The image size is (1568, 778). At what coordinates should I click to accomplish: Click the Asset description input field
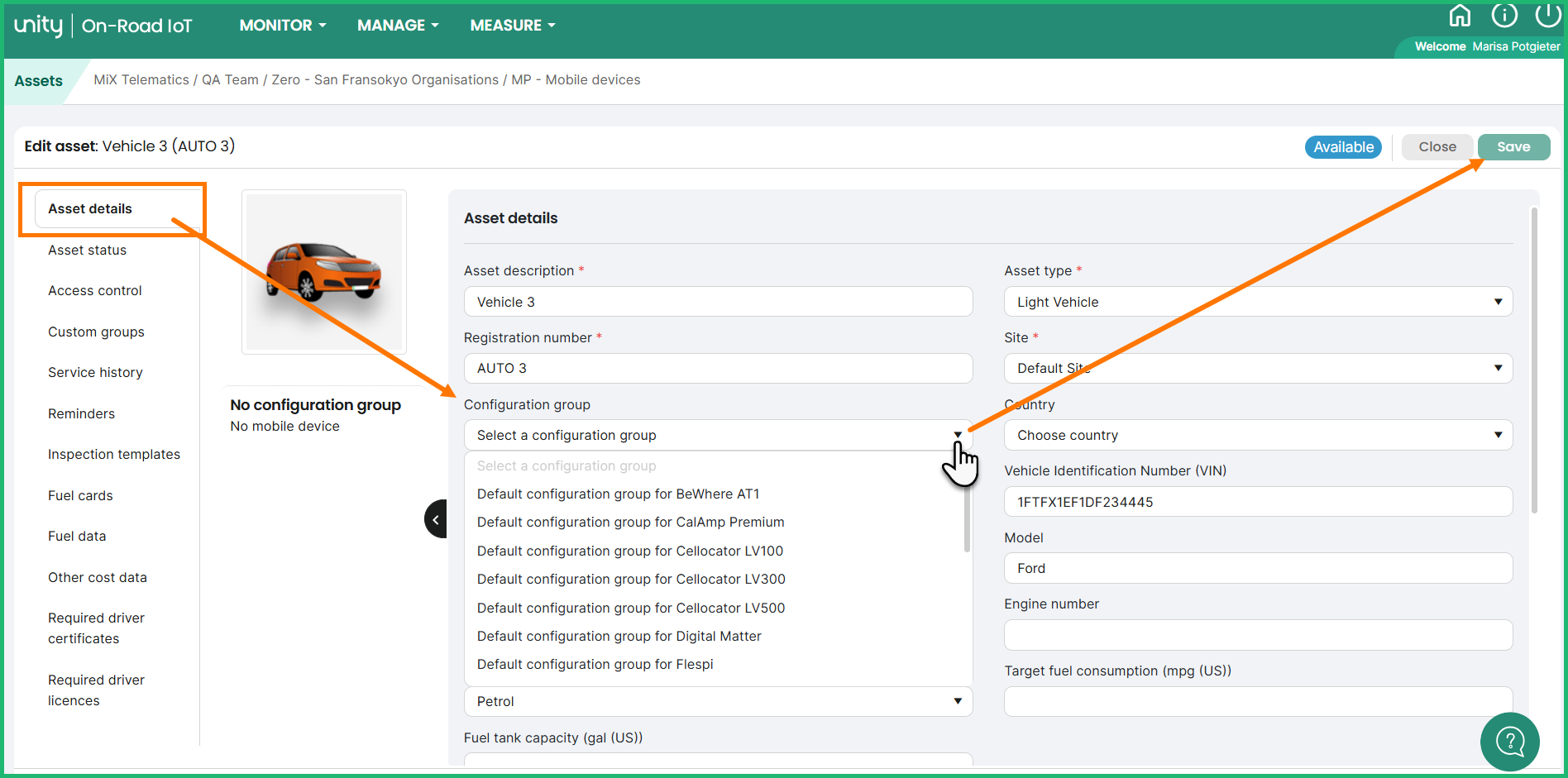[718, 302]
